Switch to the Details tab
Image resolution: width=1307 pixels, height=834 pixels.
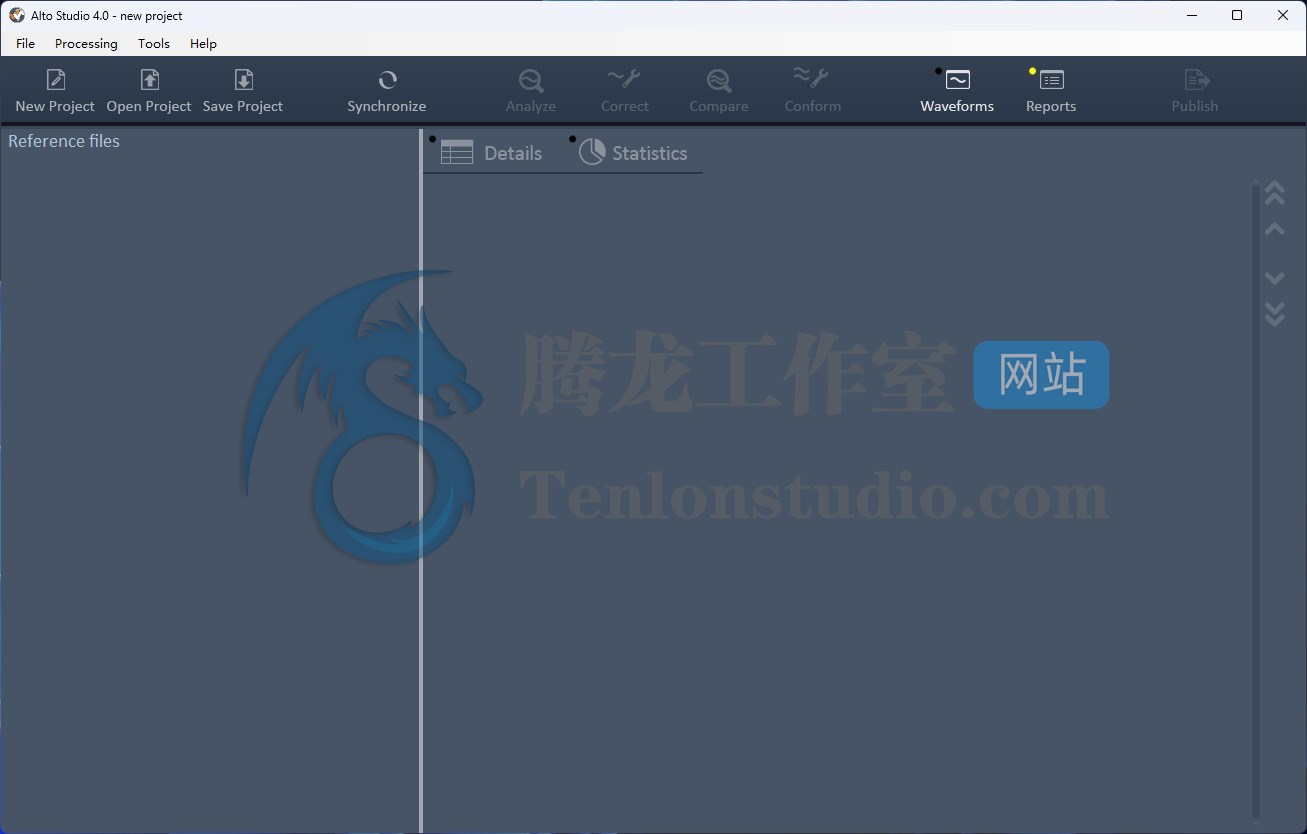tap(492, 153)
